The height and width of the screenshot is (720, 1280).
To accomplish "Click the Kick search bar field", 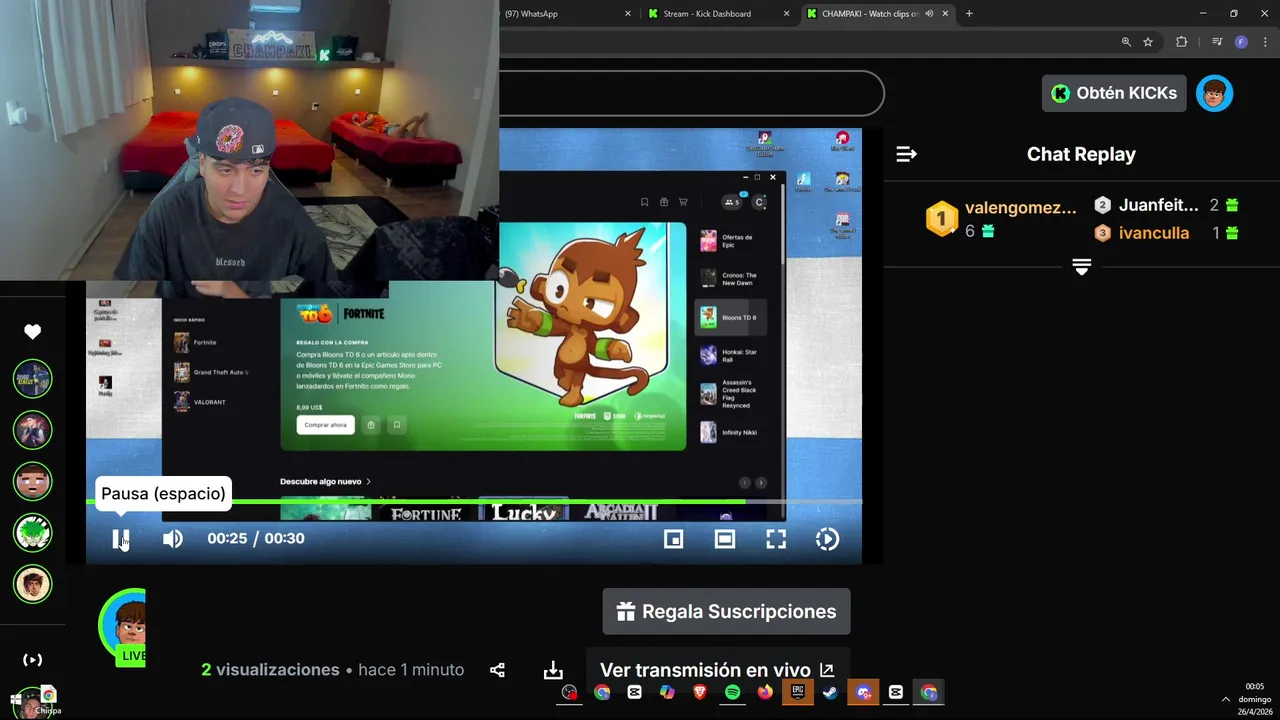I will tap(691, 93).
